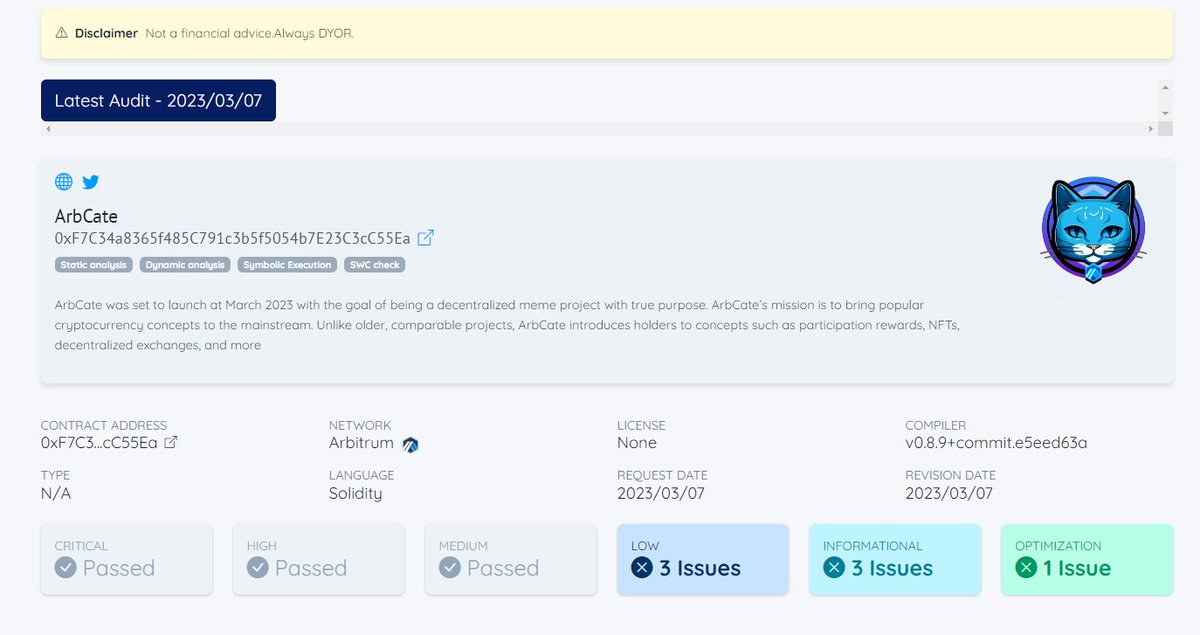Click the LANGUAGE label
Screen dimensions: 1200x635
coord(362,475)
